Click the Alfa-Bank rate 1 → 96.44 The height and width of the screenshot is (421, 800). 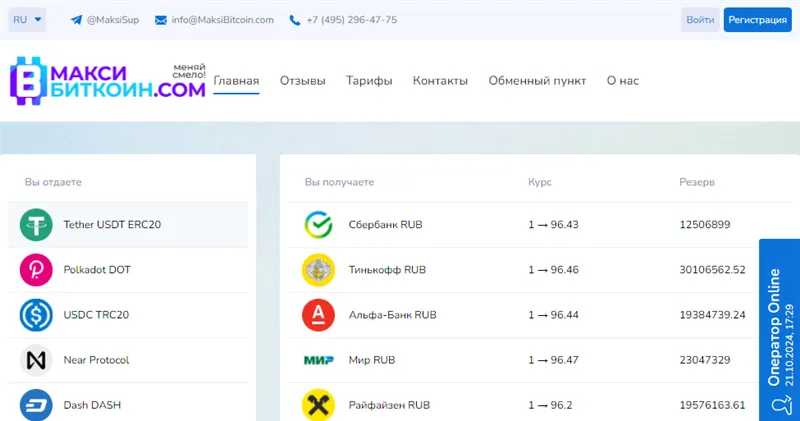(x=554, y=315)
